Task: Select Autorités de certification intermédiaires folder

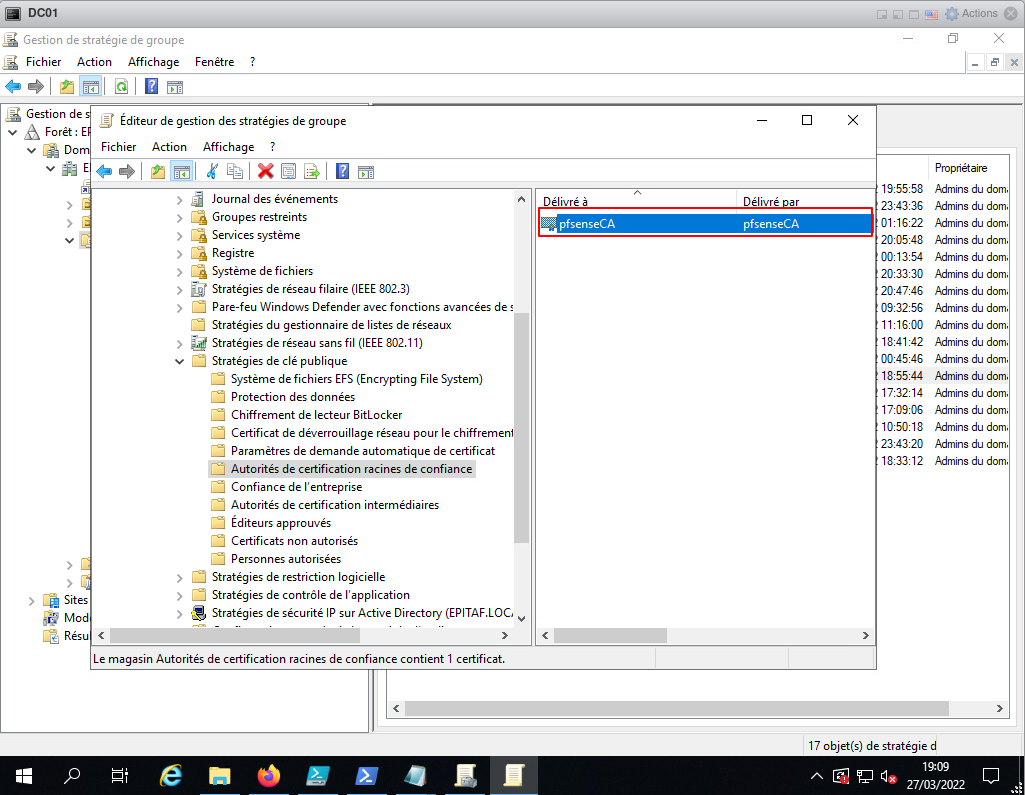Action: tap(334, 505)
